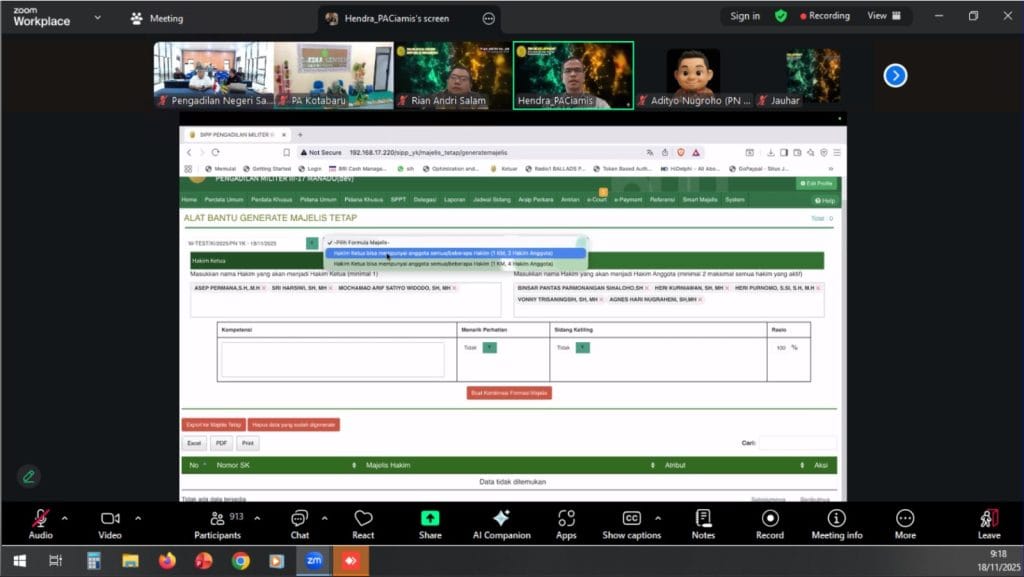The image size is (1024, 577).
Task: Open Firefox from the Windows taskbar
Action: (x=167, y=561)
